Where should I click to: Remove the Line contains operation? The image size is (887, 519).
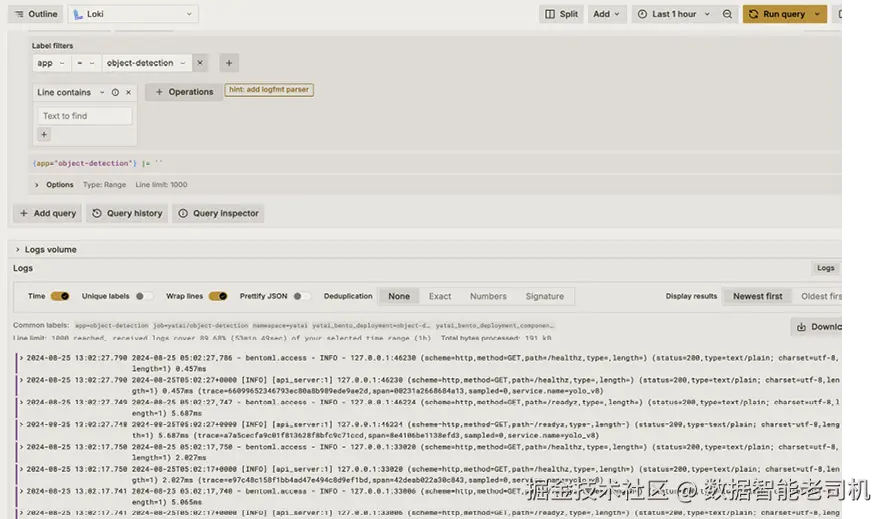pos(128,92)
